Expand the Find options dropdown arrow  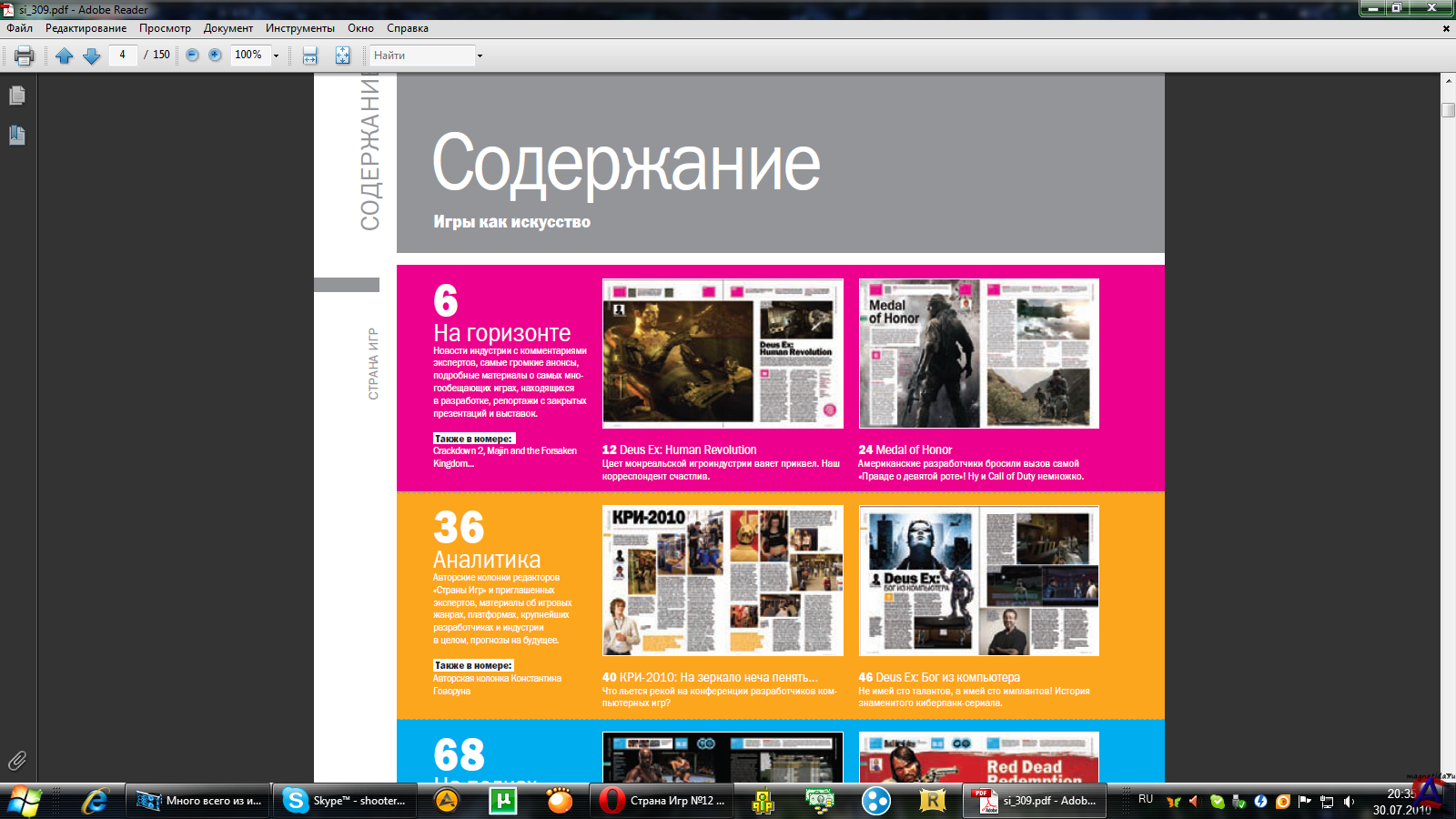click(x=480, y=56)
